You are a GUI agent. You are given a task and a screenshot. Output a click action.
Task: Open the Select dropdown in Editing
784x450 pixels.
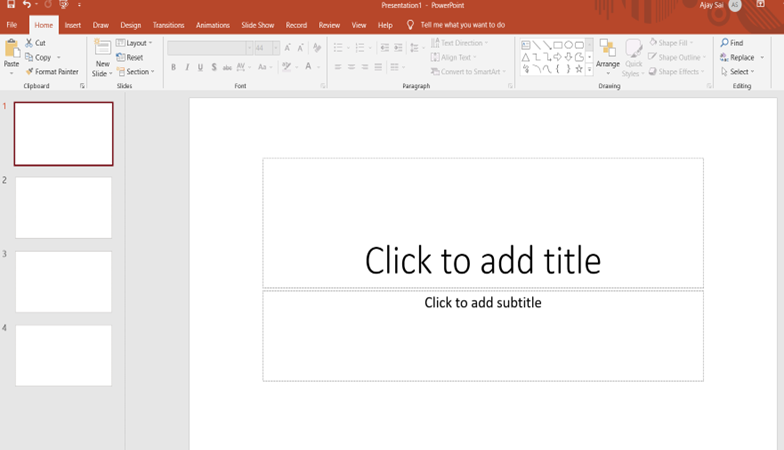[x=738, y=72]
